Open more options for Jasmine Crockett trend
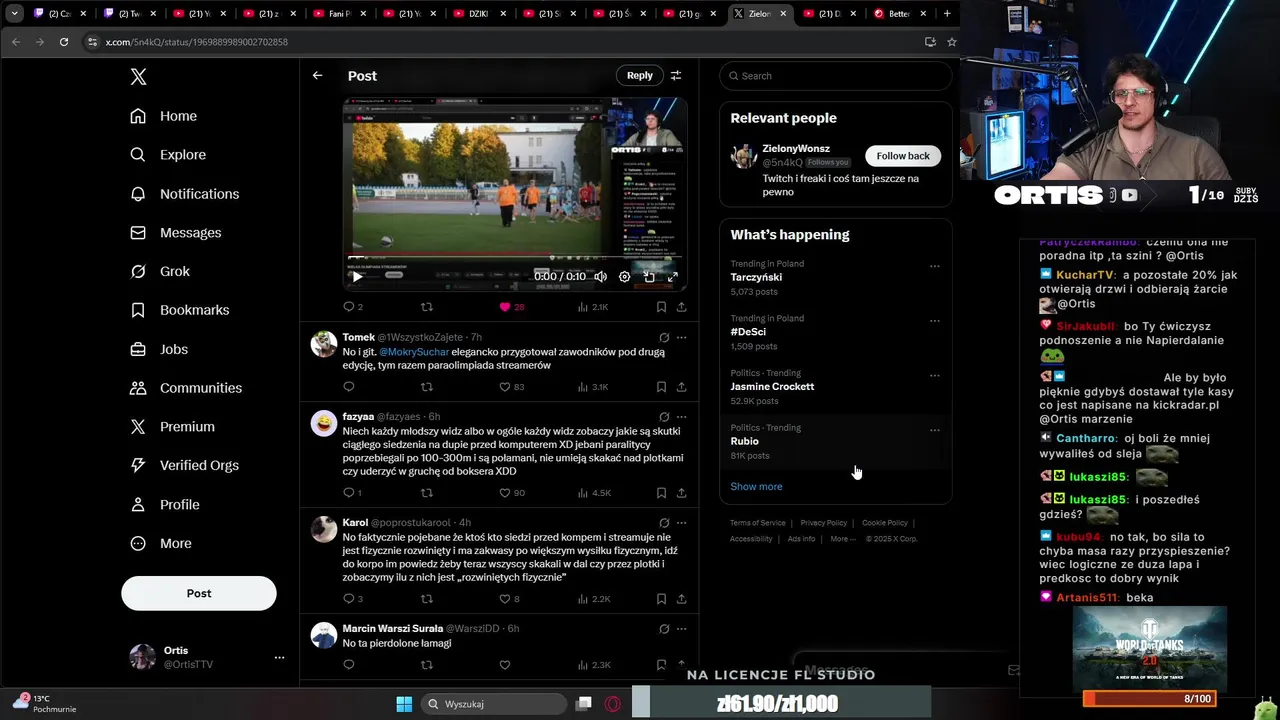The height and width of the screenshot is (720, 1280). click(x=935, y=376)
